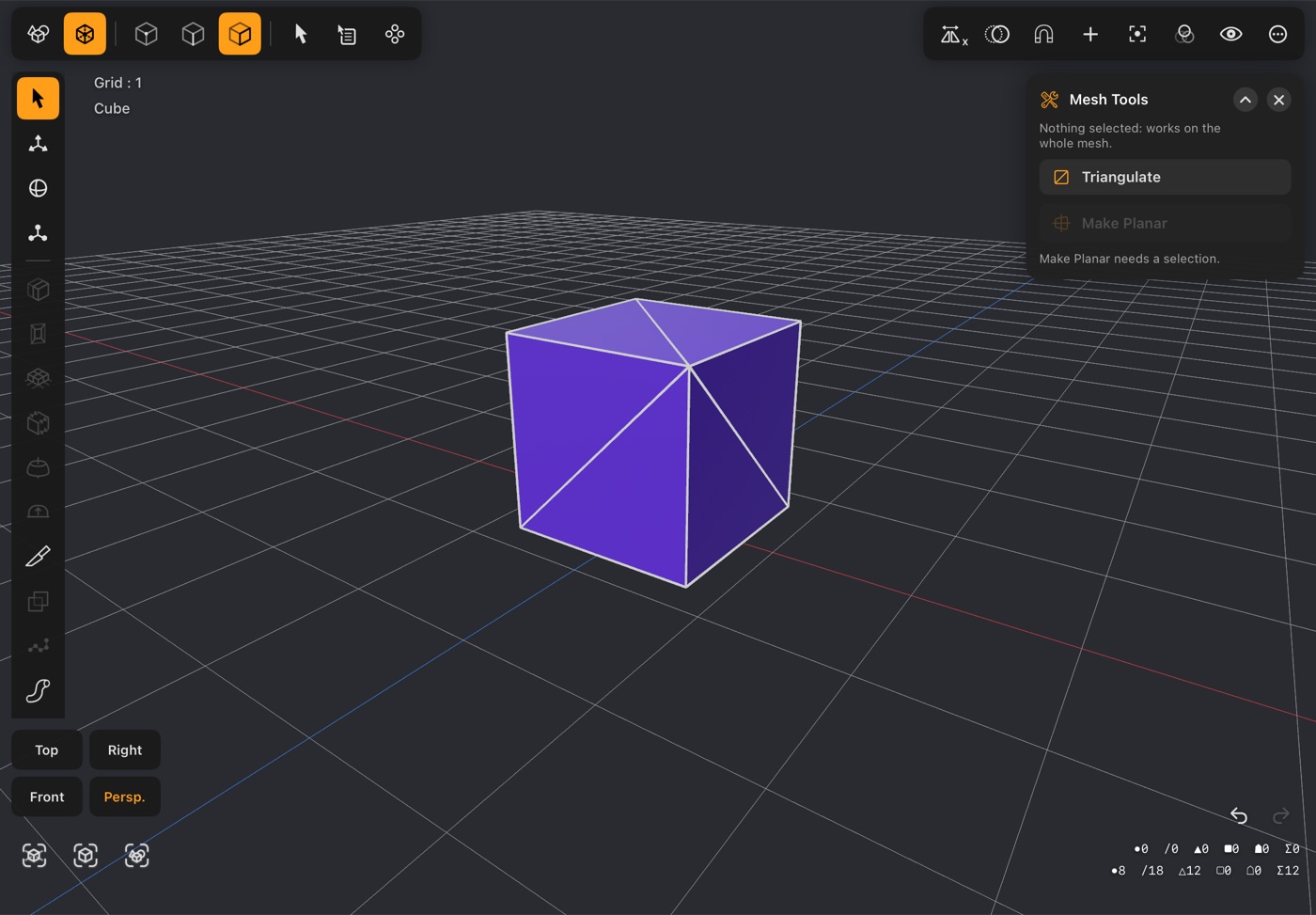Select the knife cut tool
1316x915 pixels.
pyautogui.click(x=38, y=557)
